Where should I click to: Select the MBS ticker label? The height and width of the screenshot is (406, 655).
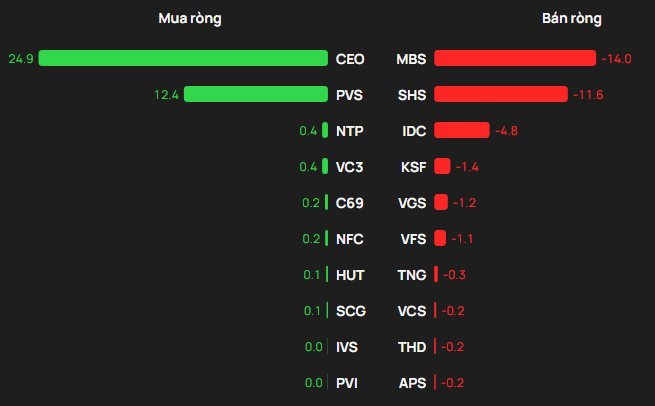click(x=411, y=59)
